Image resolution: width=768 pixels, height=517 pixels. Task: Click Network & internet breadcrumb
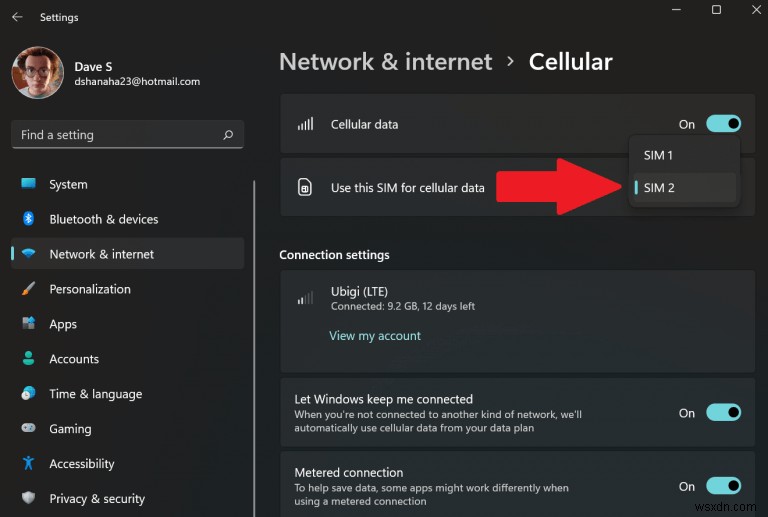tap(385, 62)
